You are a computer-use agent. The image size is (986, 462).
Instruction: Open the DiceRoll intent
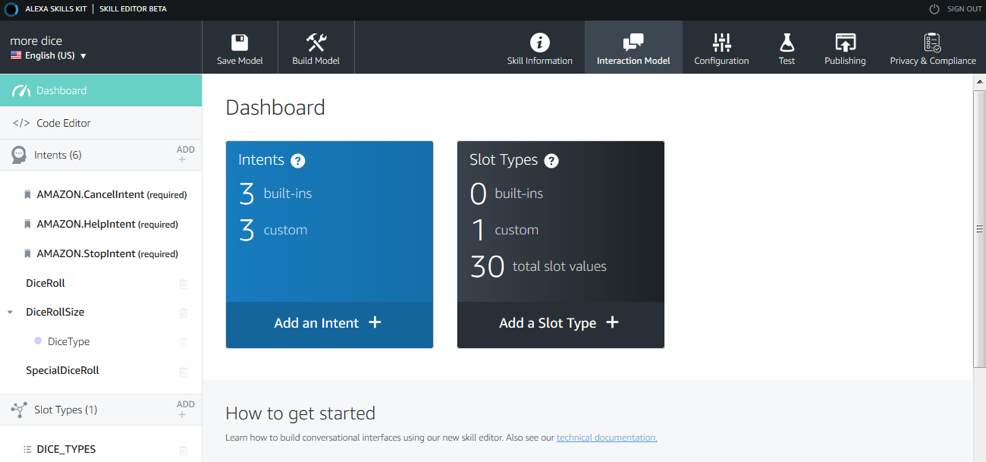point(45,283)
